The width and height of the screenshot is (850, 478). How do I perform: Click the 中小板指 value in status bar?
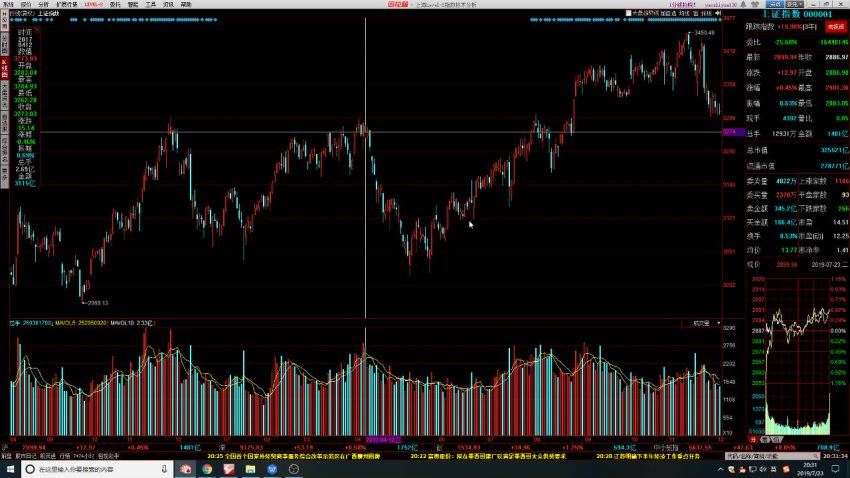point(700,448)
